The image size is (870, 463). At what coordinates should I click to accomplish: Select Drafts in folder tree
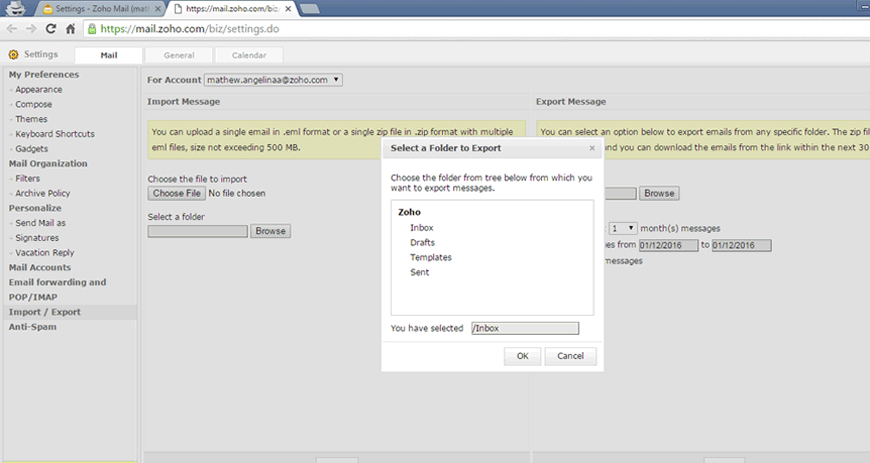pyautogui.click(x=422, y=243)
